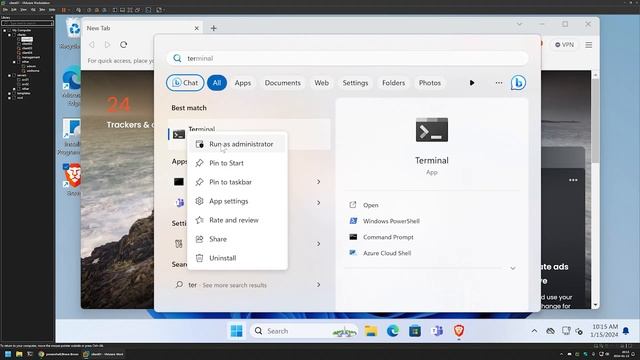The height and width of the screenshot is (360, 640).
Task: Open the Chat filter with Bing icon
Action: (185, 83)
